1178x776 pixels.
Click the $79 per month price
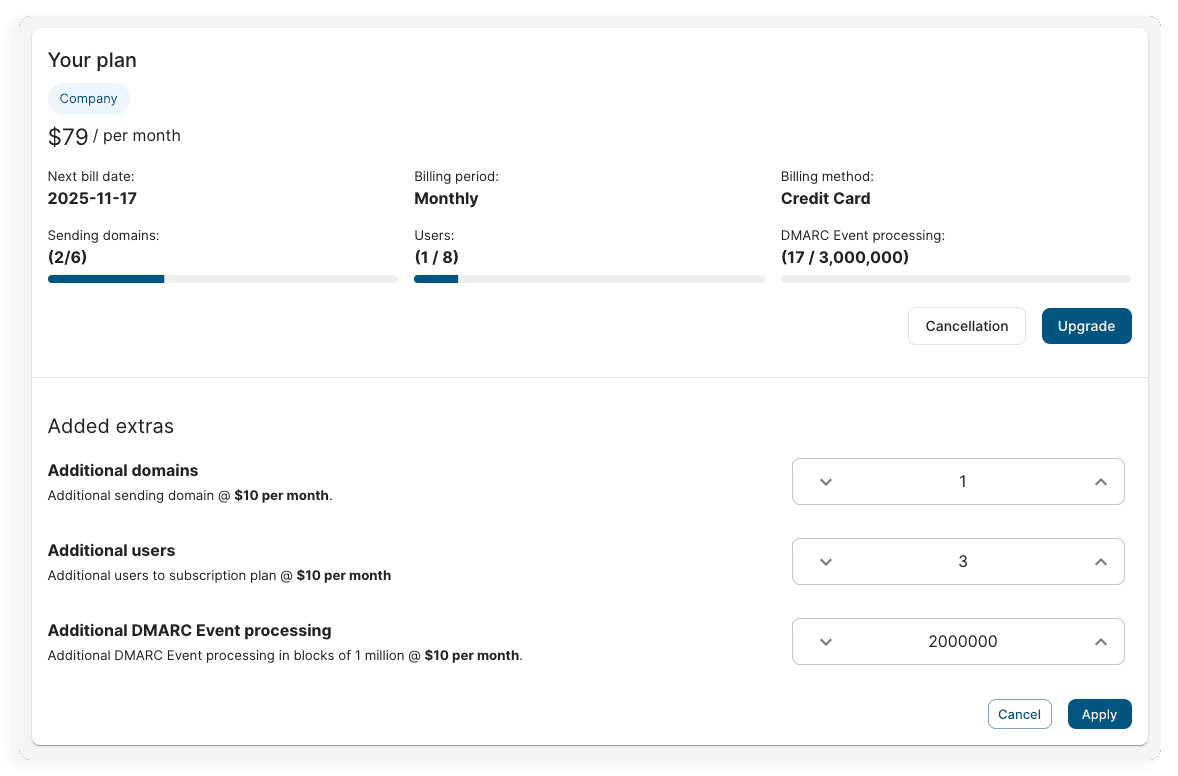click(x=114, y=136)
